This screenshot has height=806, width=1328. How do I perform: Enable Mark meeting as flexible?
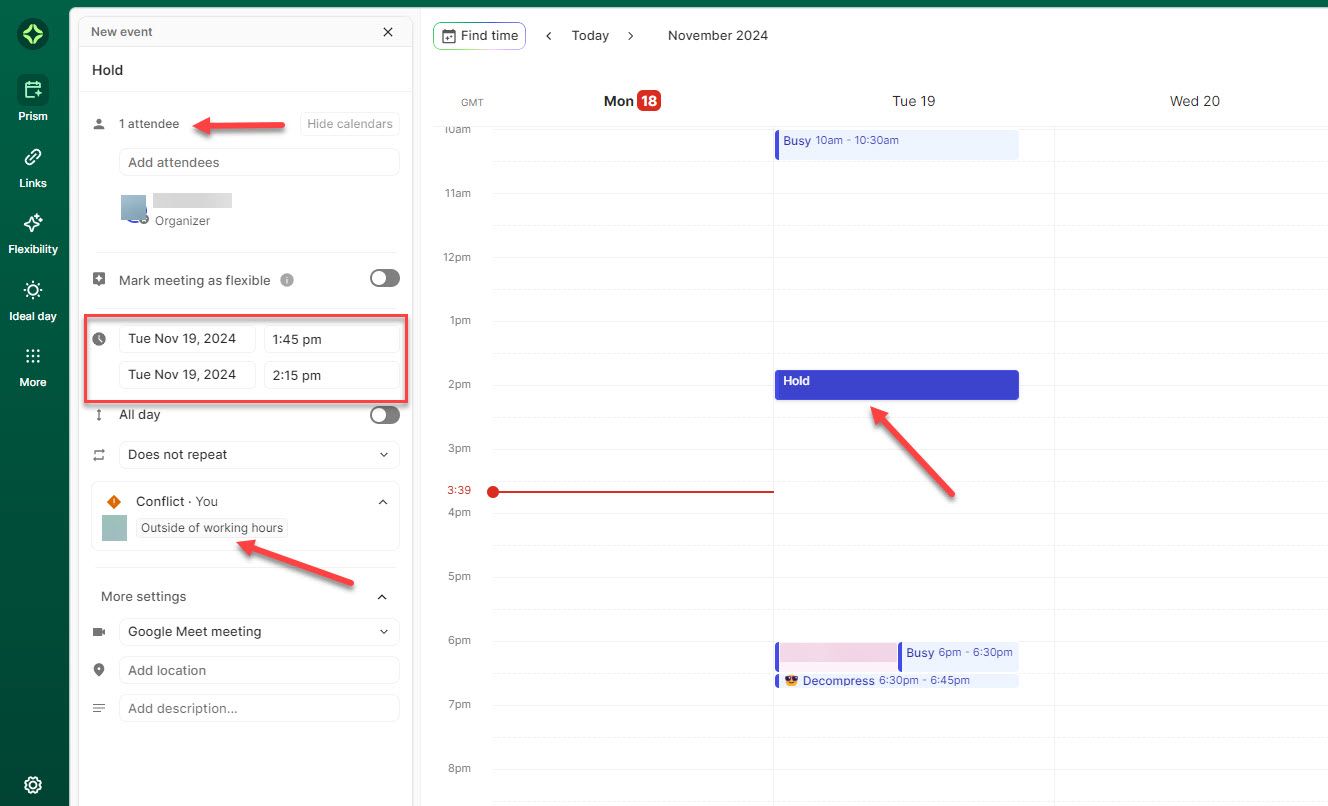pos(384,279)
